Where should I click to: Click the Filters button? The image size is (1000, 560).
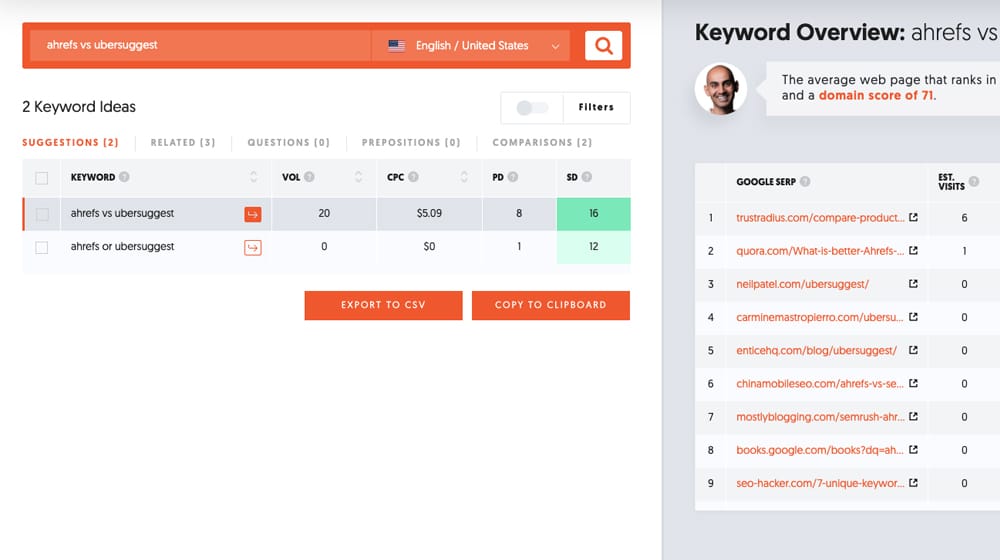click(596, 107)
